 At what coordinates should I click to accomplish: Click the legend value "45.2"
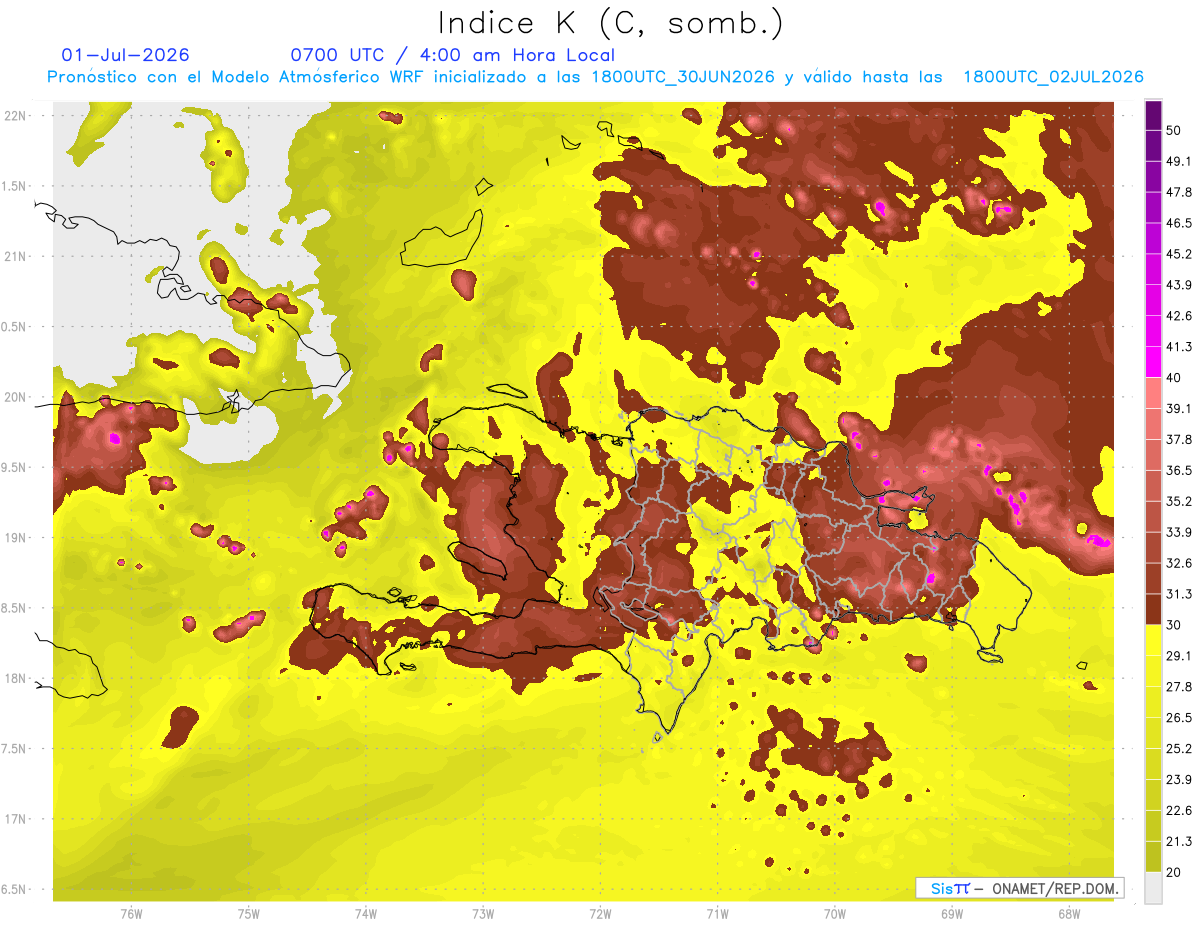1179,254
